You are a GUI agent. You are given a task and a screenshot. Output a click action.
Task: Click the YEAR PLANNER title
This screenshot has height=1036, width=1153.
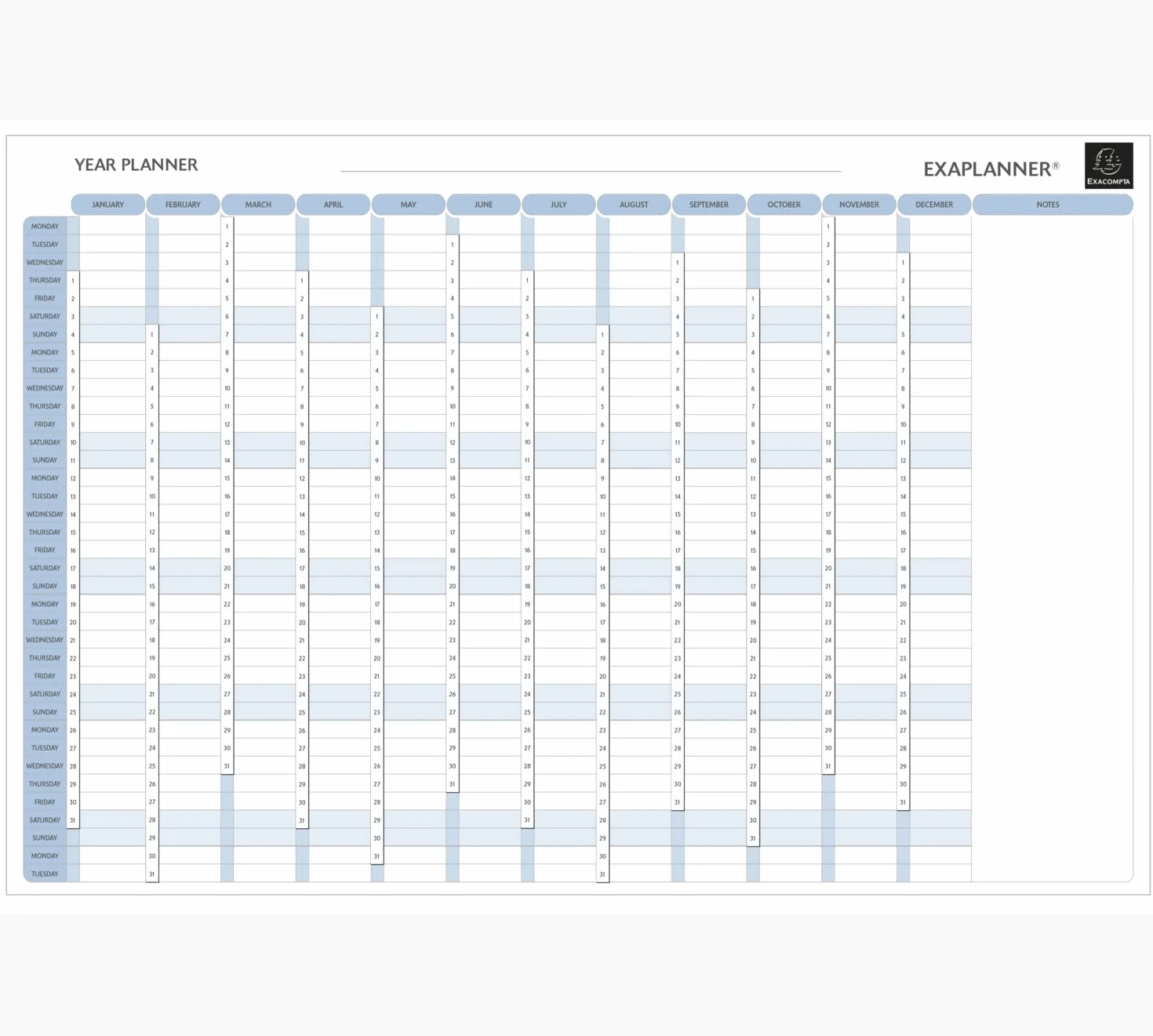[136, 165]
